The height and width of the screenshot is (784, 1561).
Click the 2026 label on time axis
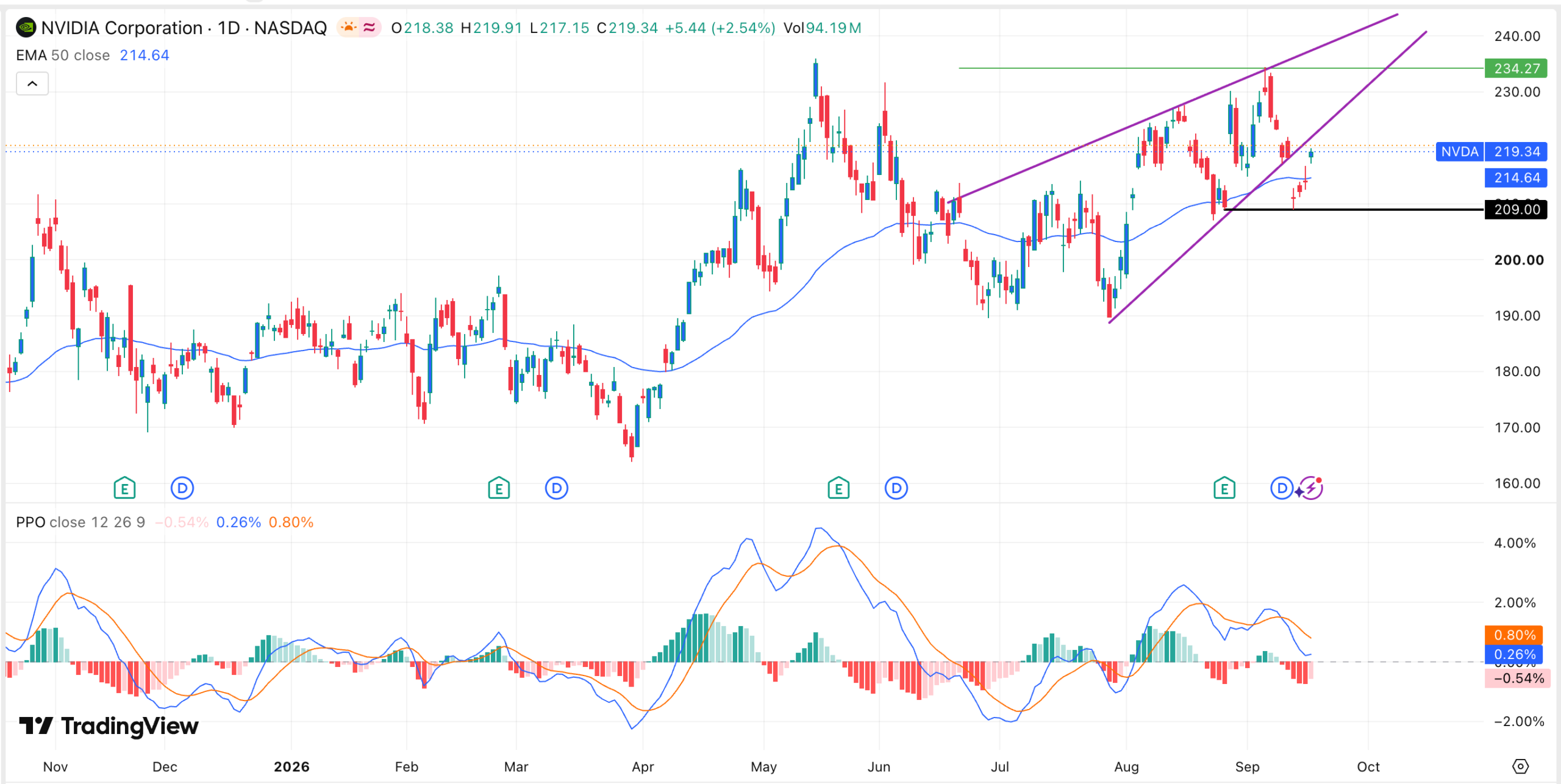pos(291,767)
